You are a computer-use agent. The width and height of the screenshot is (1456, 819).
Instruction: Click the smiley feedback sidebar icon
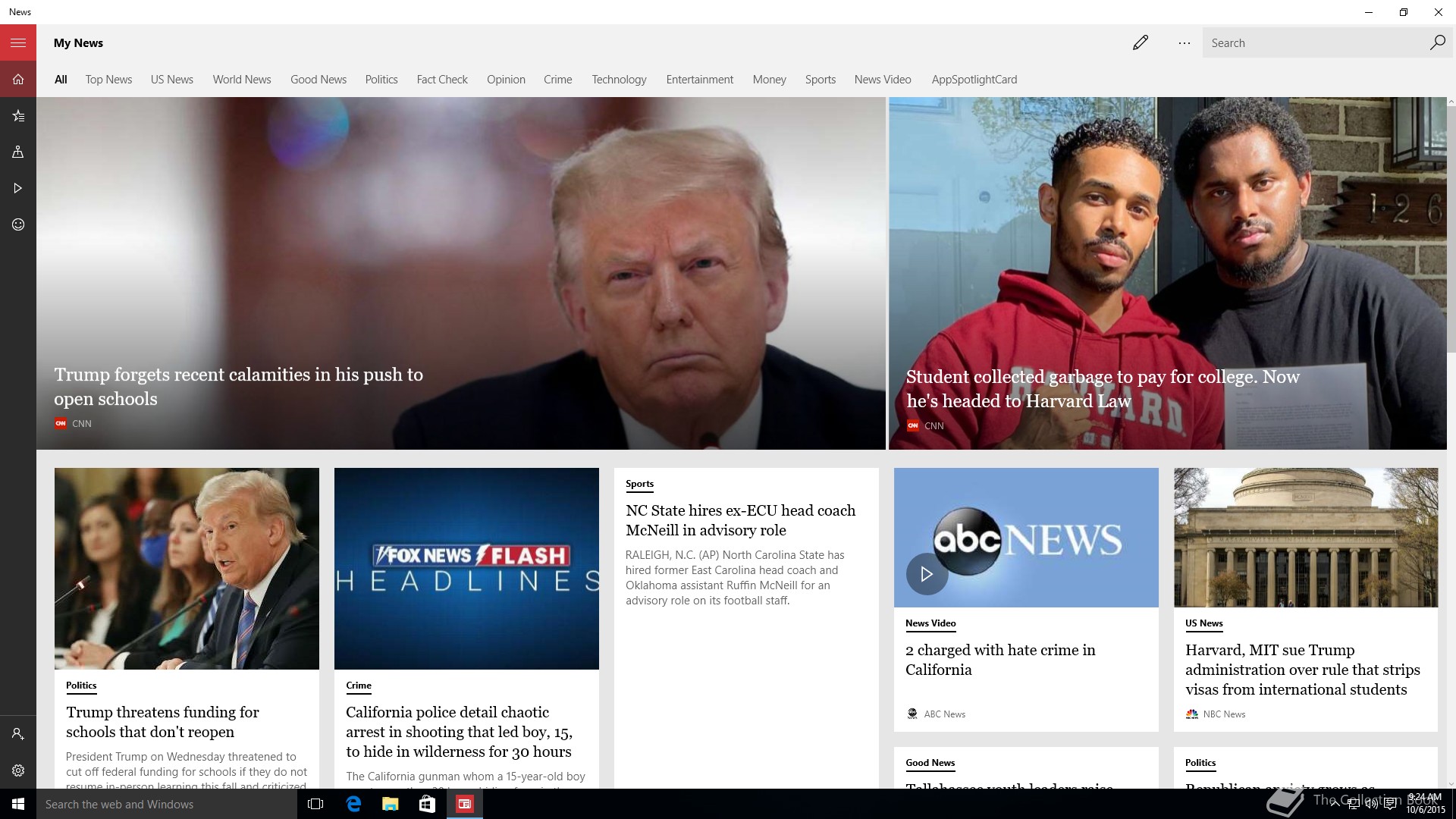(18, 224)
